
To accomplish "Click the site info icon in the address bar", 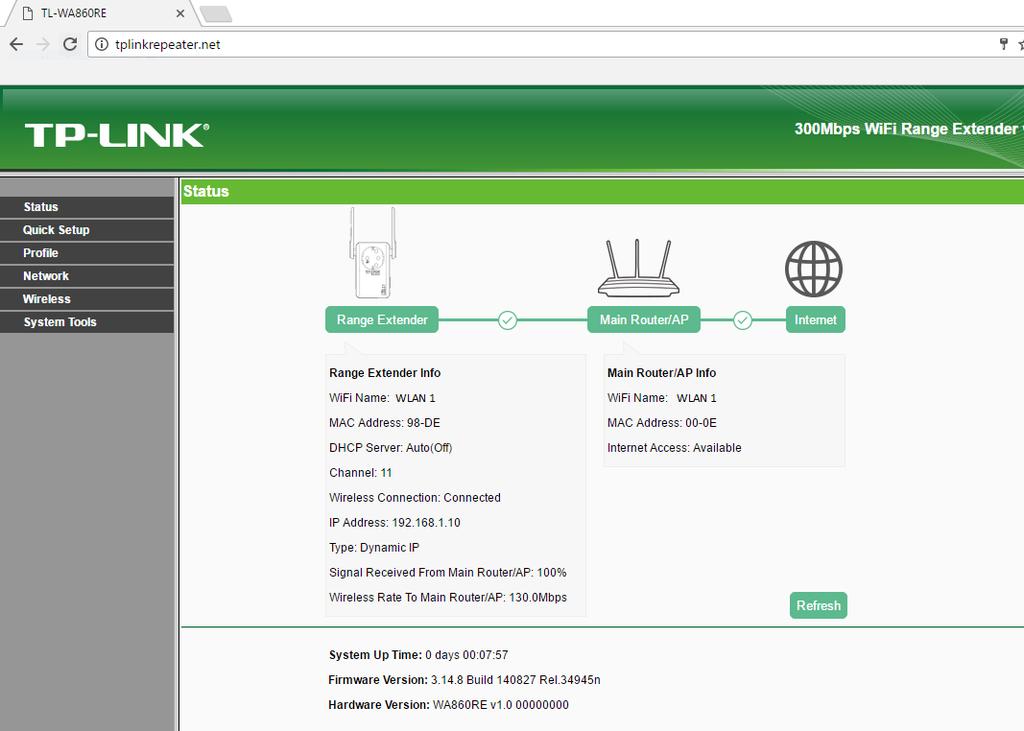I will click(102, 44).
